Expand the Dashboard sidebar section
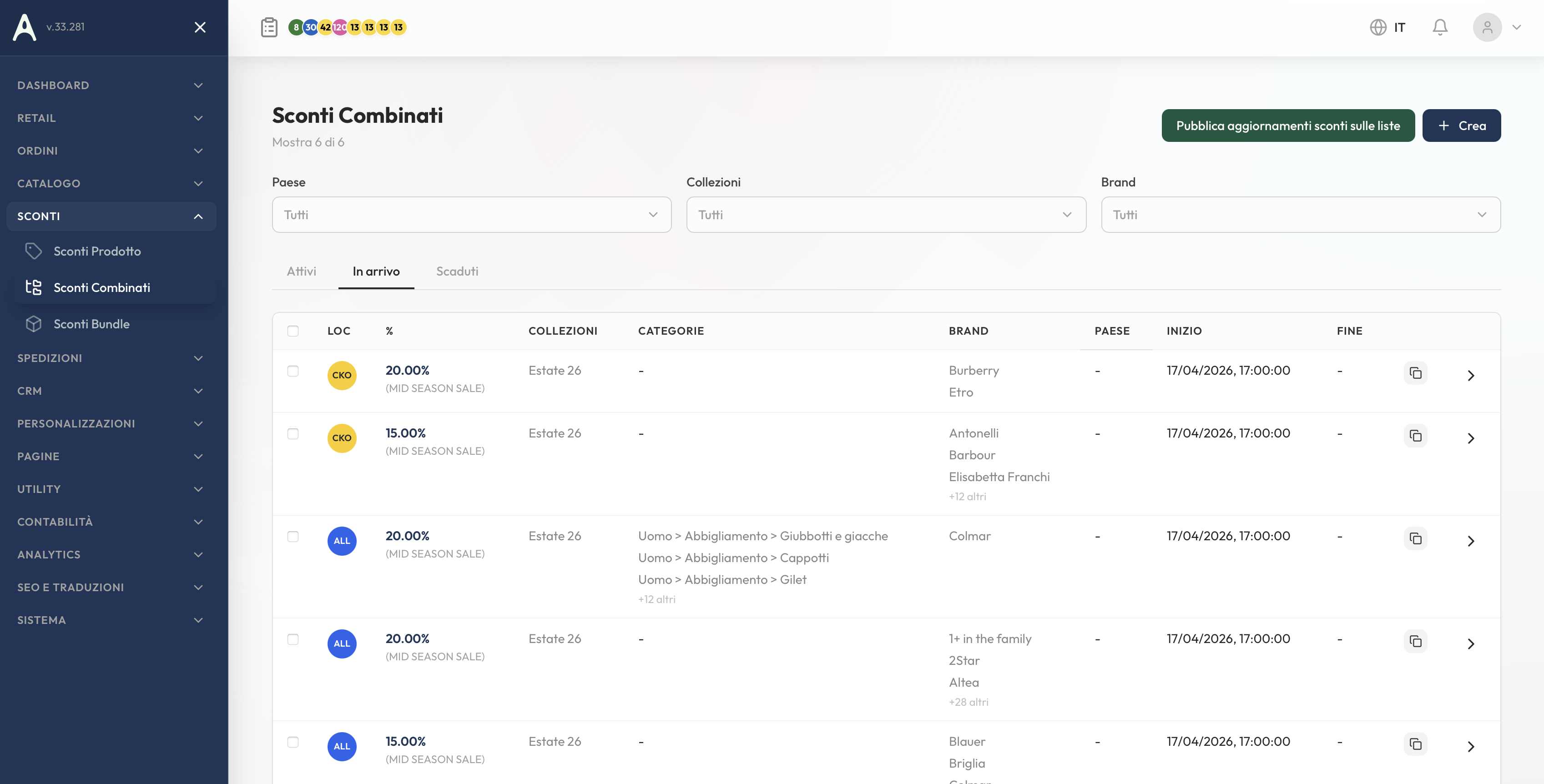The width and height of the screenshot is (1544, 784). 111,85
